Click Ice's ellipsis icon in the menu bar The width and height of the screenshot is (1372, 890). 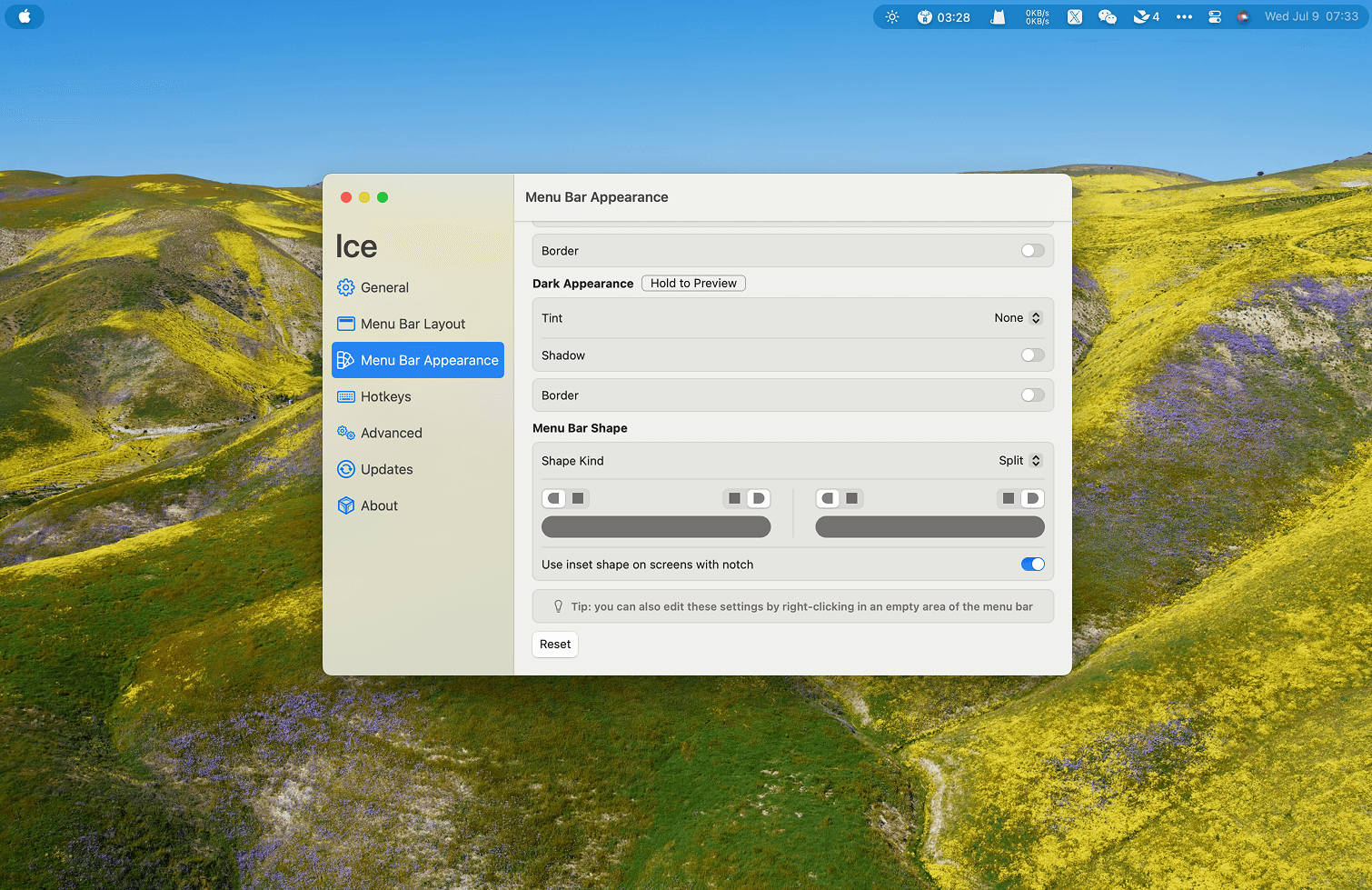tap(1184, 16)
